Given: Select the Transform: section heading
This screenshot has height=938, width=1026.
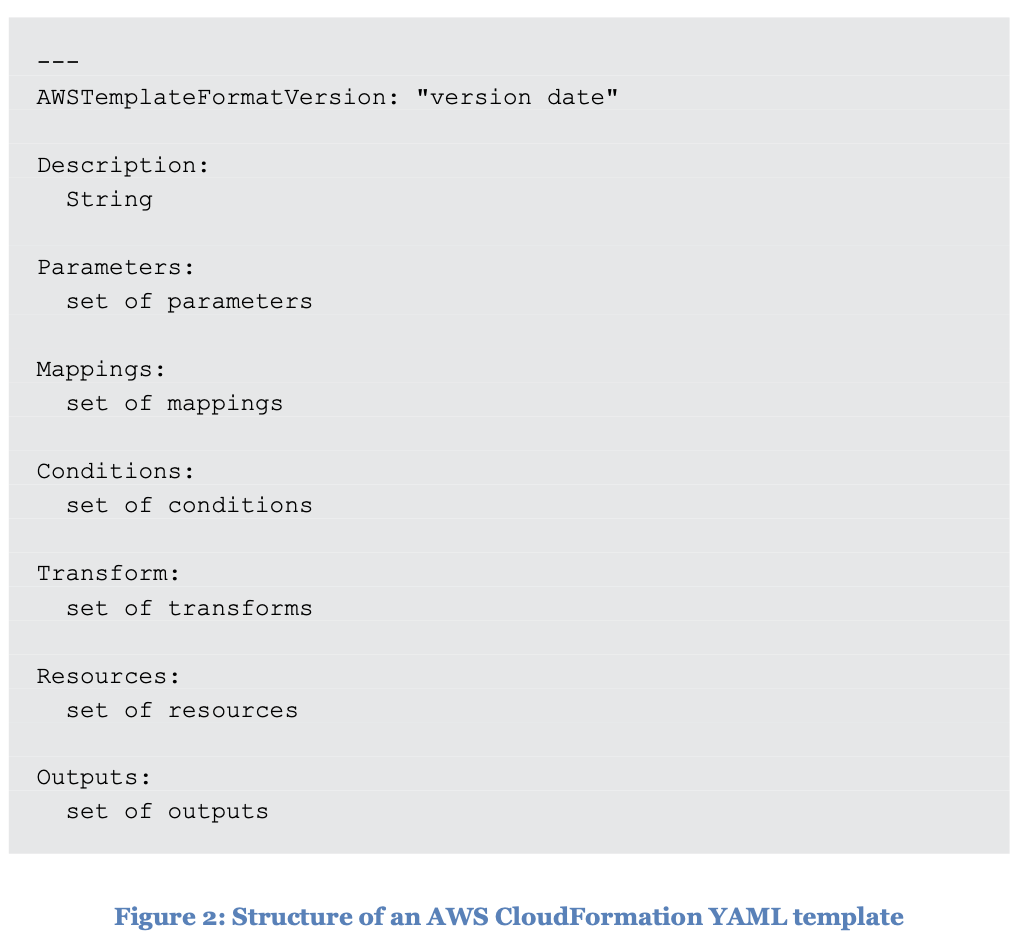Looking at the screenshot, I should tap(109, 573).
